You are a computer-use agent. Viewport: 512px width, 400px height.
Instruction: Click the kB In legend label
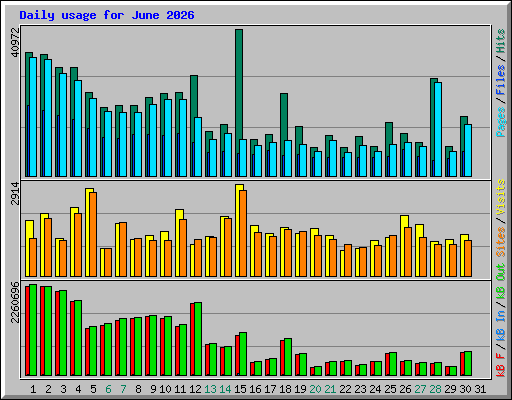[500, 326]
